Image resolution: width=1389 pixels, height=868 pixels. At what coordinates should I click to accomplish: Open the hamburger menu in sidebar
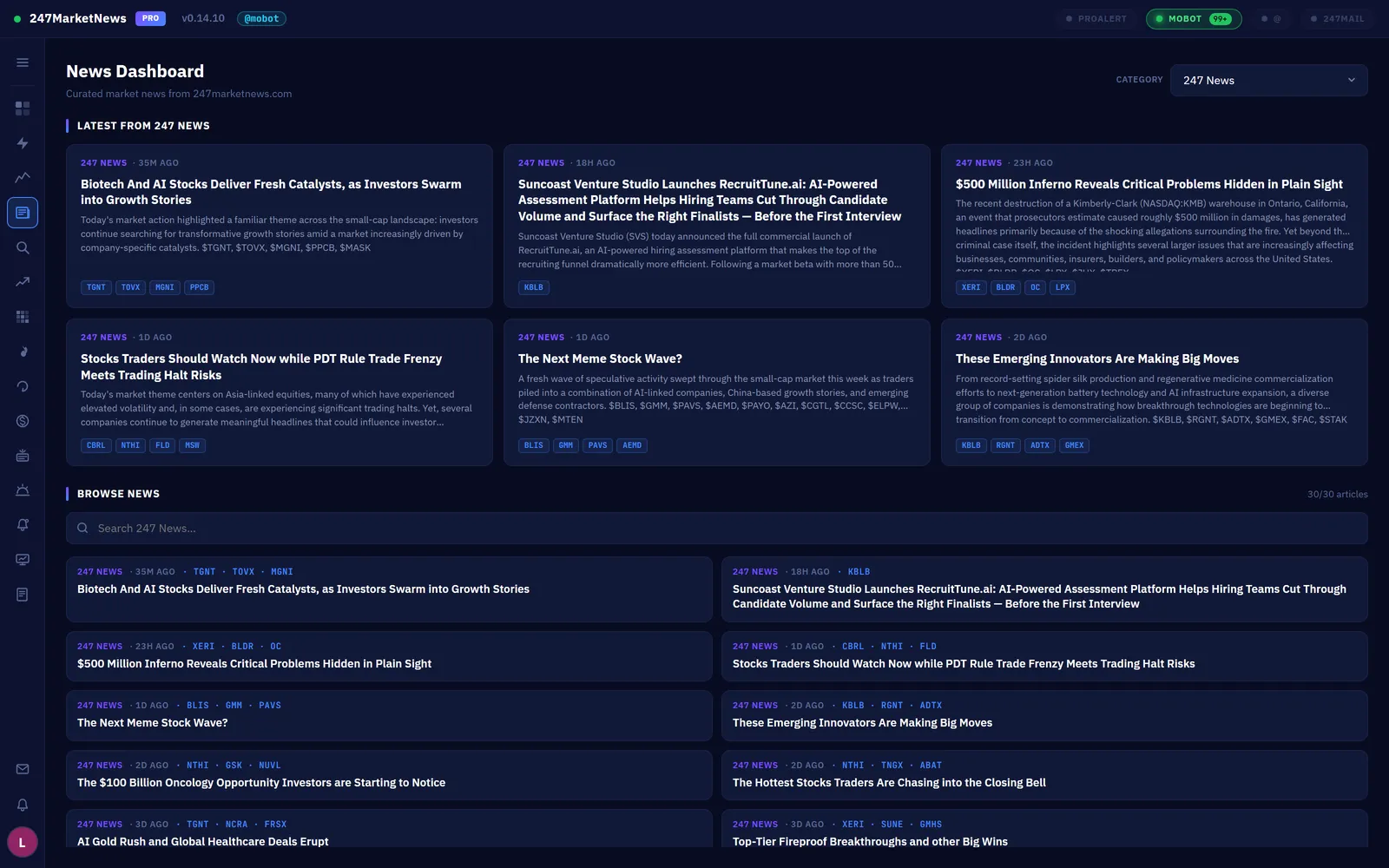click(x=23, y=62)
